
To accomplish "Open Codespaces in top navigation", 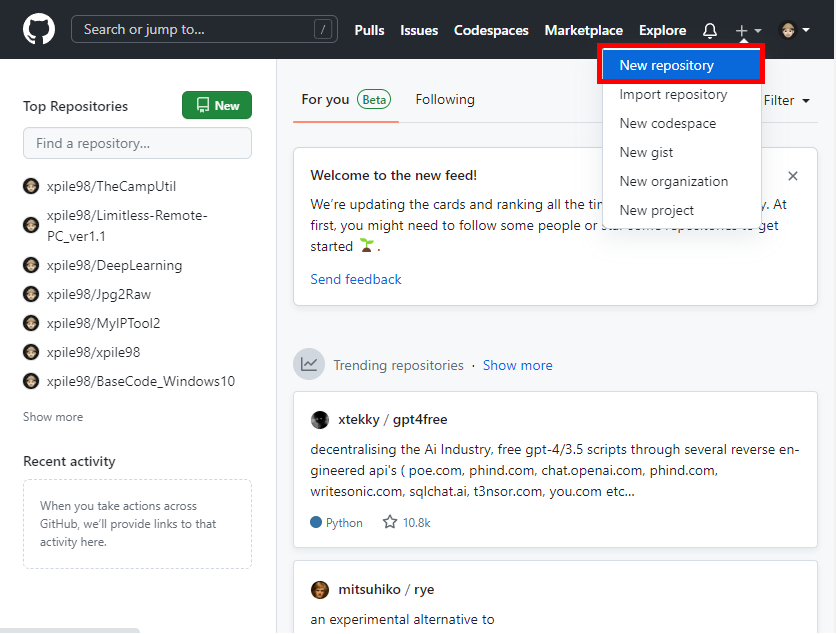I will [x=491, y=30].
